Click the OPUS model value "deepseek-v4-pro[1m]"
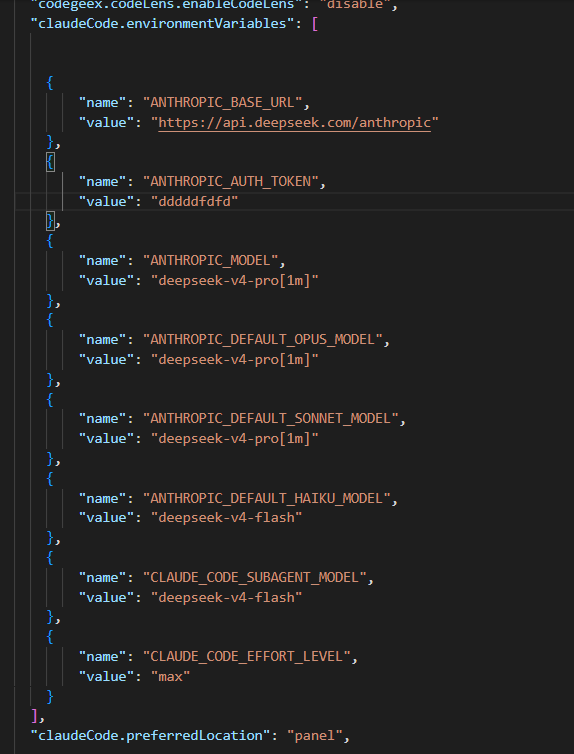Image resolution: width=574 pixels, height=754 pixels. click(x=235, y=359)
